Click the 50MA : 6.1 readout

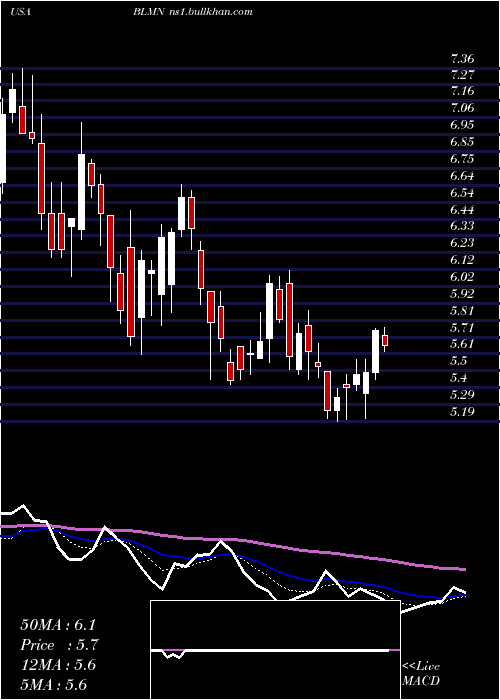coord(58,625)
